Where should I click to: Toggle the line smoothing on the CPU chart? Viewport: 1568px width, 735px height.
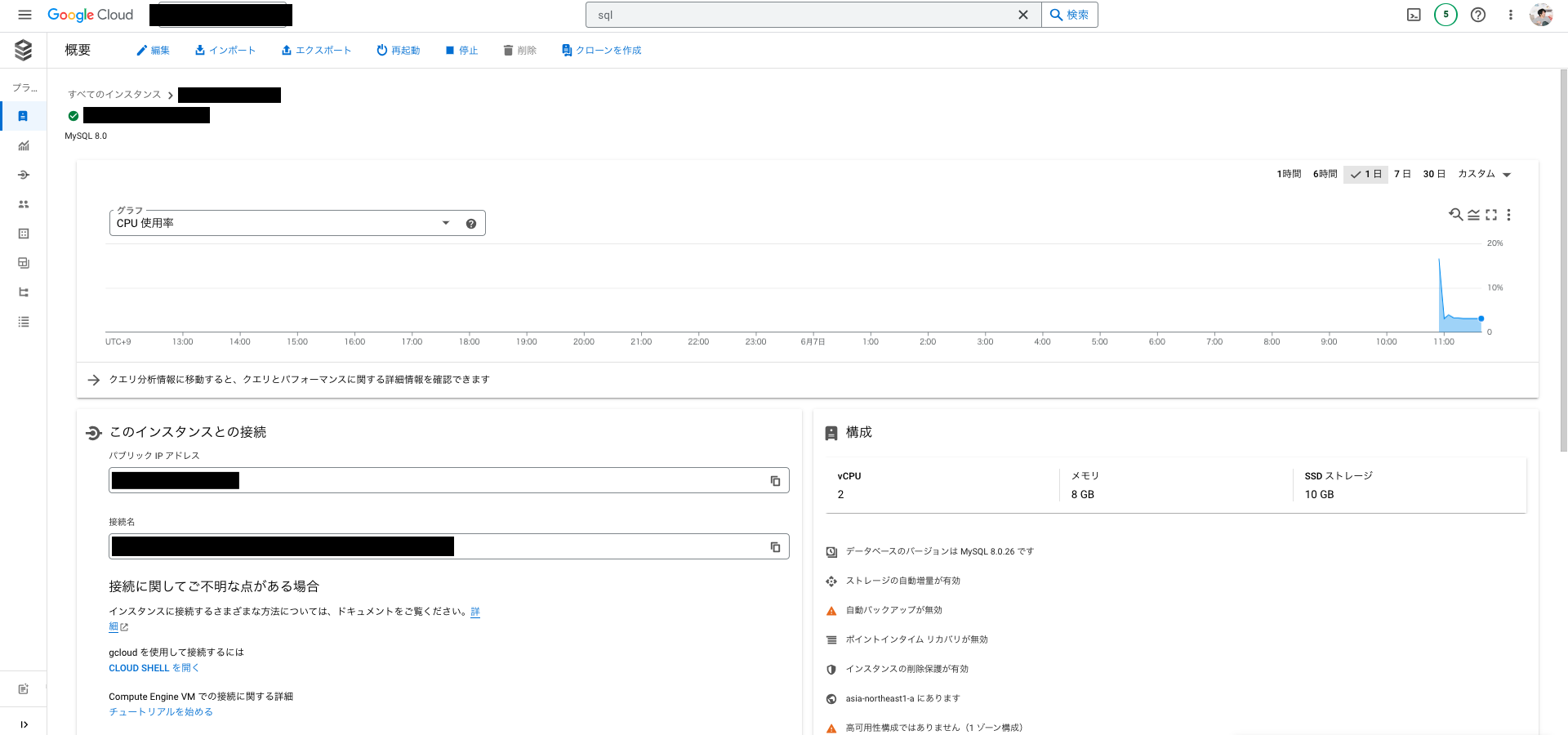(1473, 215)
